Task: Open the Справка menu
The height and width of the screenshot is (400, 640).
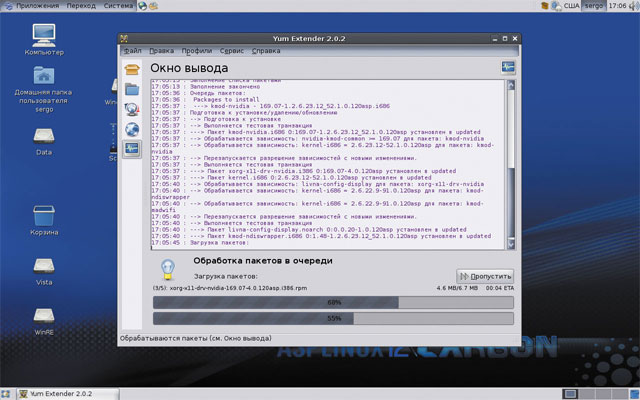Action: tap(266, 51)
